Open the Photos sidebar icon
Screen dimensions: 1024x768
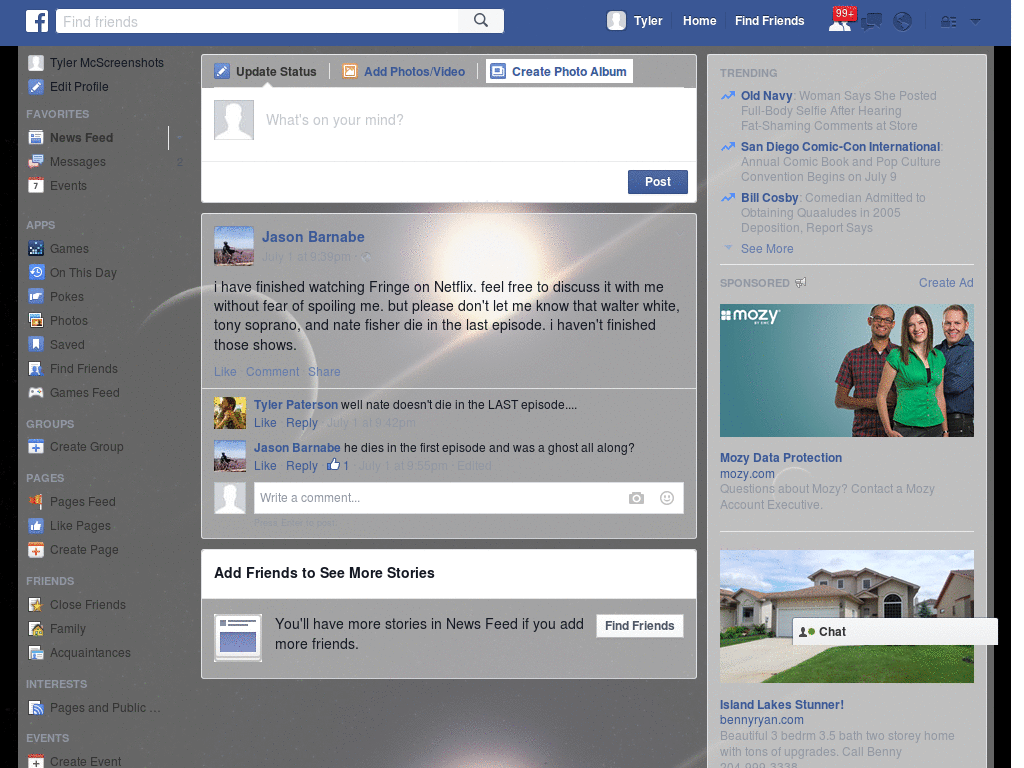click(36, 321)
